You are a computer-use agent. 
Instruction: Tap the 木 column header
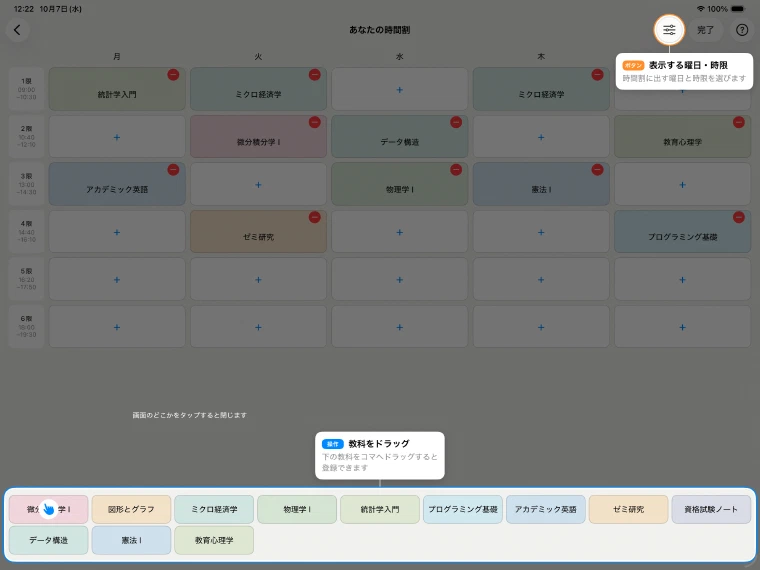[x=541, y=57]
